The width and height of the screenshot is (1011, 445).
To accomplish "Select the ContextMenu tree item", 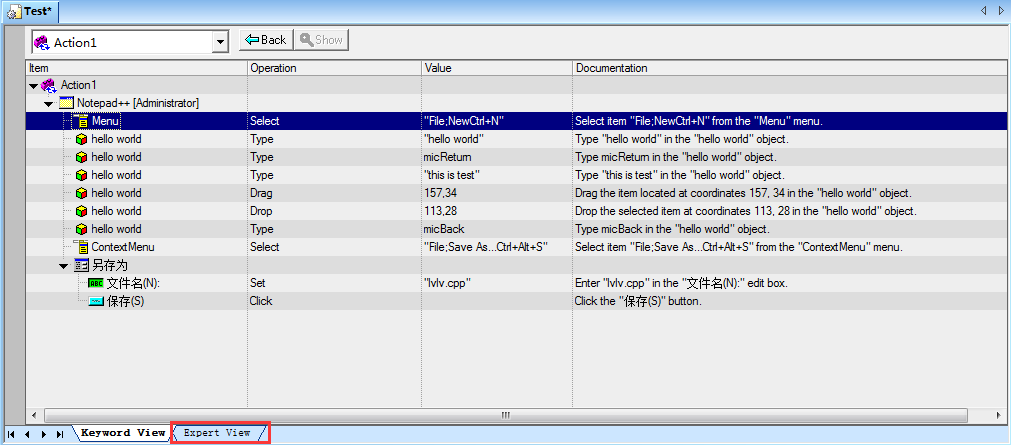I will [123, 247].
